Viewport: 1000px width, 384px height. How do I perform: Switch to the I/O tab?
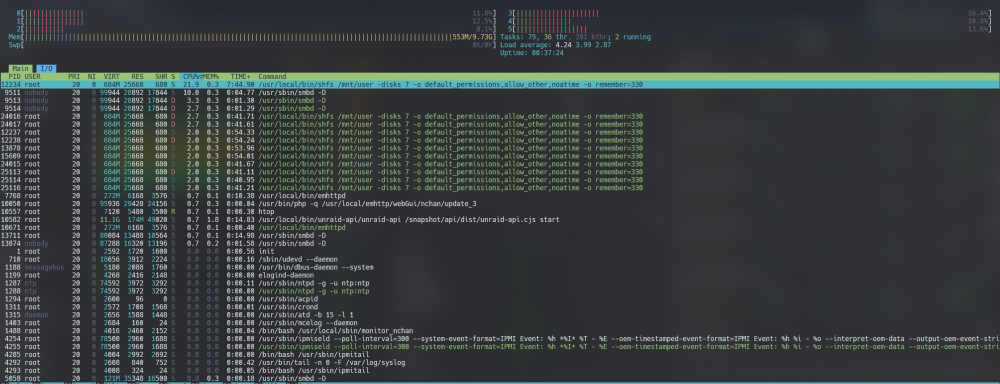pos(47,68)
